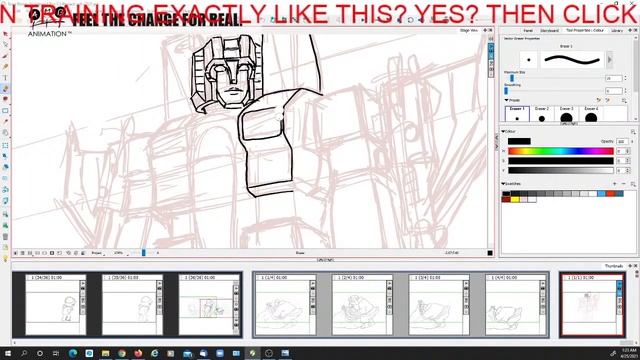
Task: Click the delete brush preset icon
Action: (607, 100)
